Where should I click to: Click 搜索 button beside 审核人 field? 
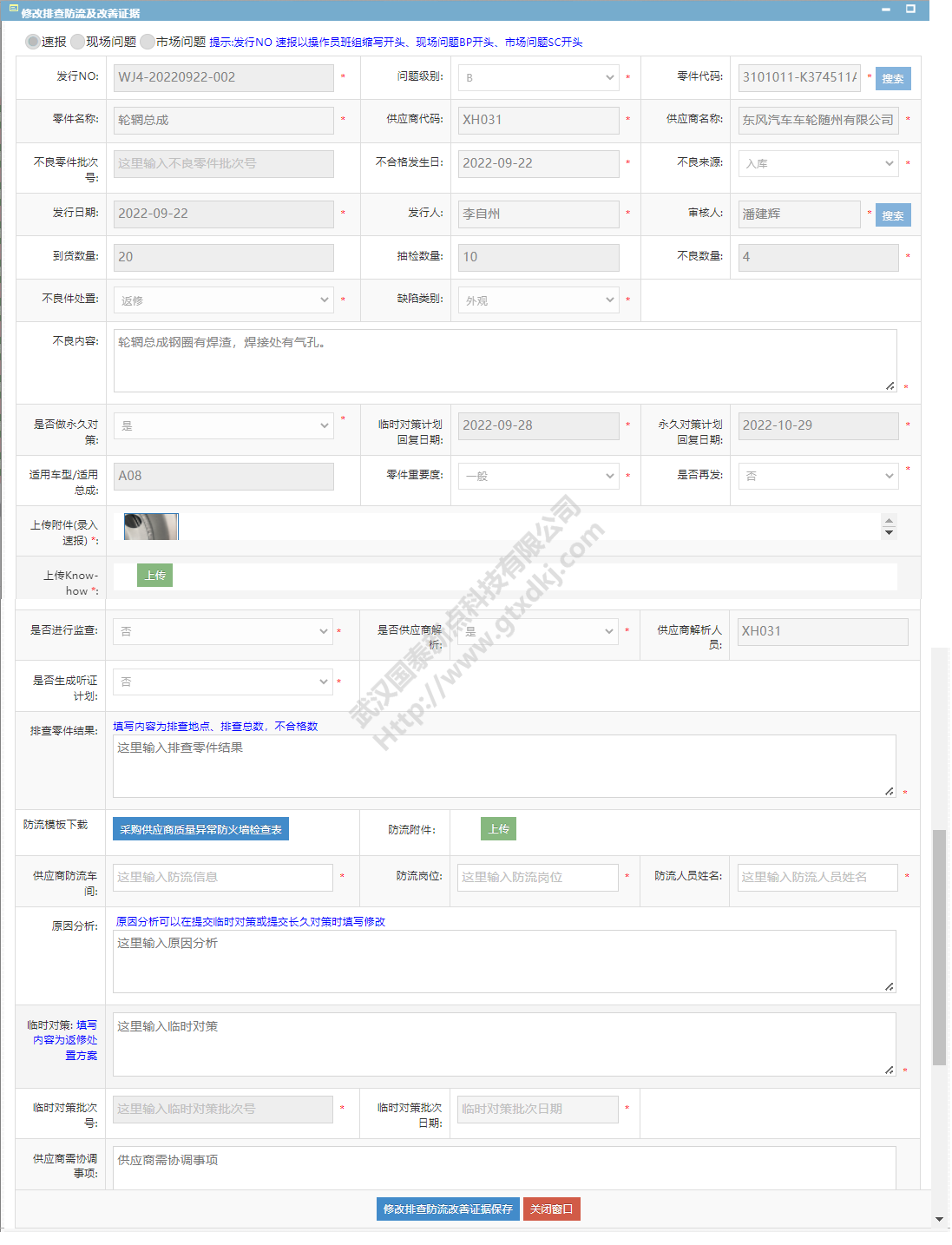tap(892, 216)
